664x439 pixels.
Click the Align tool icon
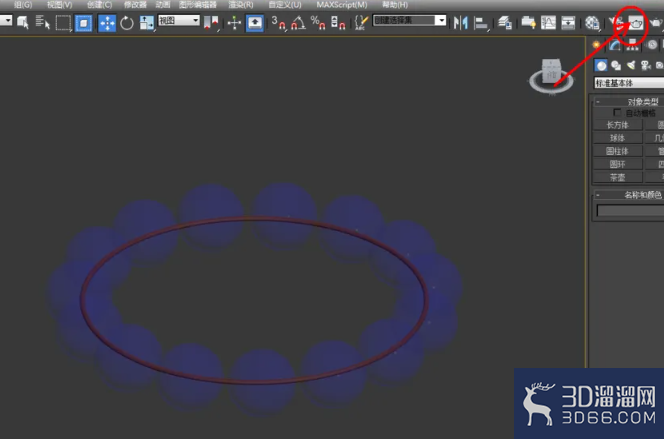click(x=481, y=23)
